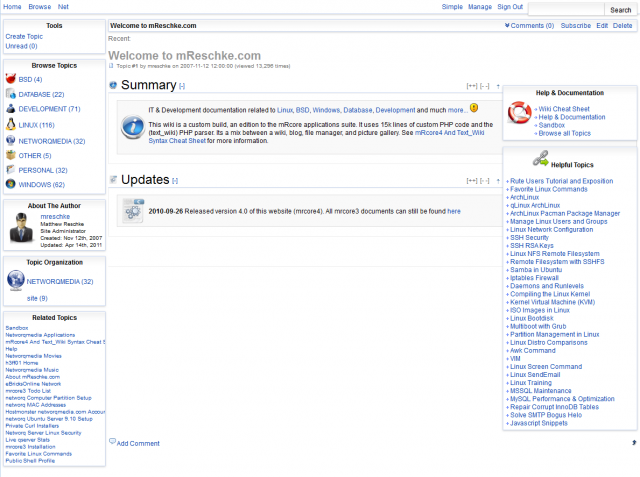This screenshot has width=640, height=477.
Task: Click the author avatar picture
Action: click(21, 227)
